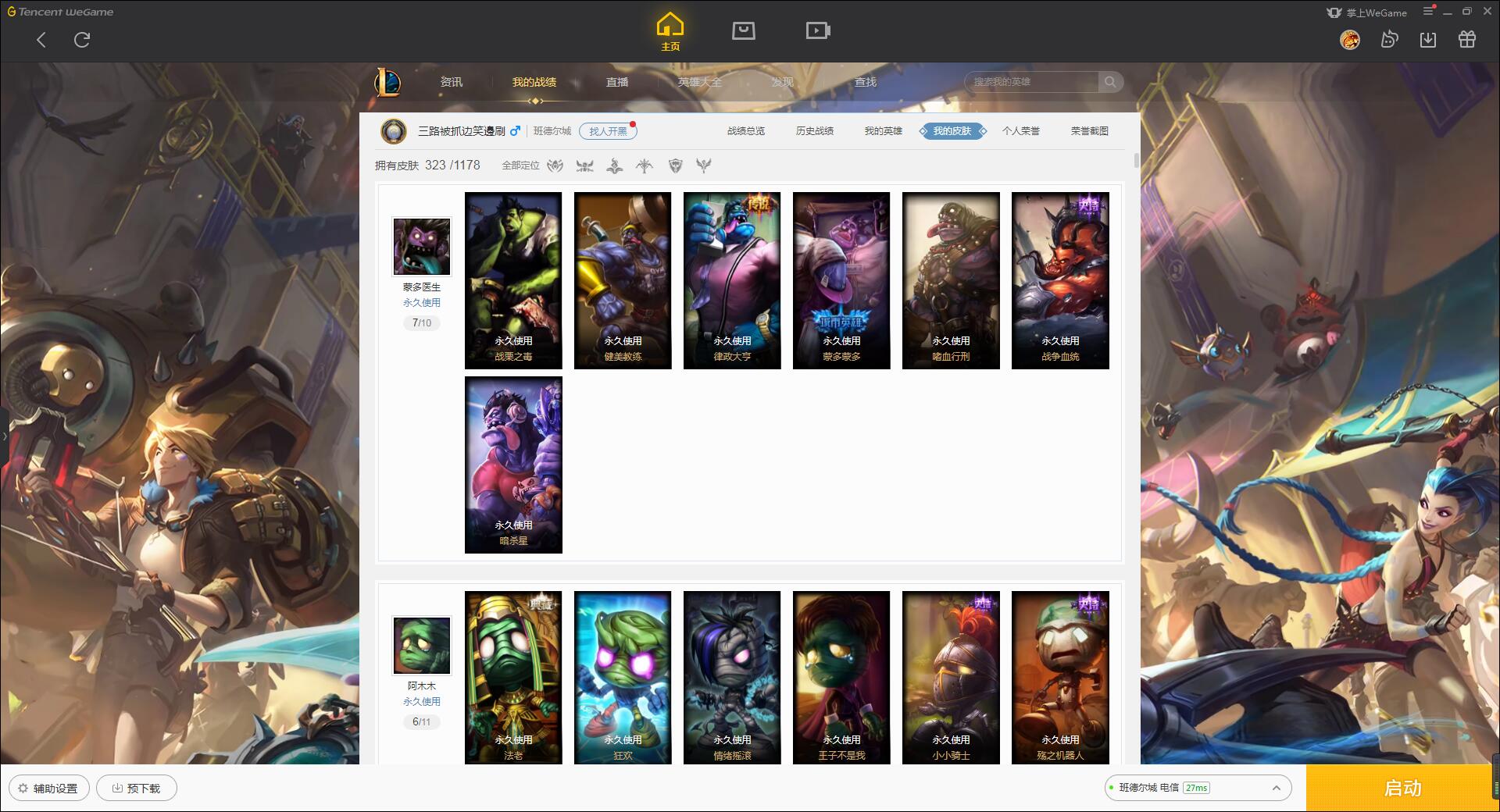1500x812 pixels.
Task: Expand the left edge sidebar arrow
Action: tap(4, 436)
